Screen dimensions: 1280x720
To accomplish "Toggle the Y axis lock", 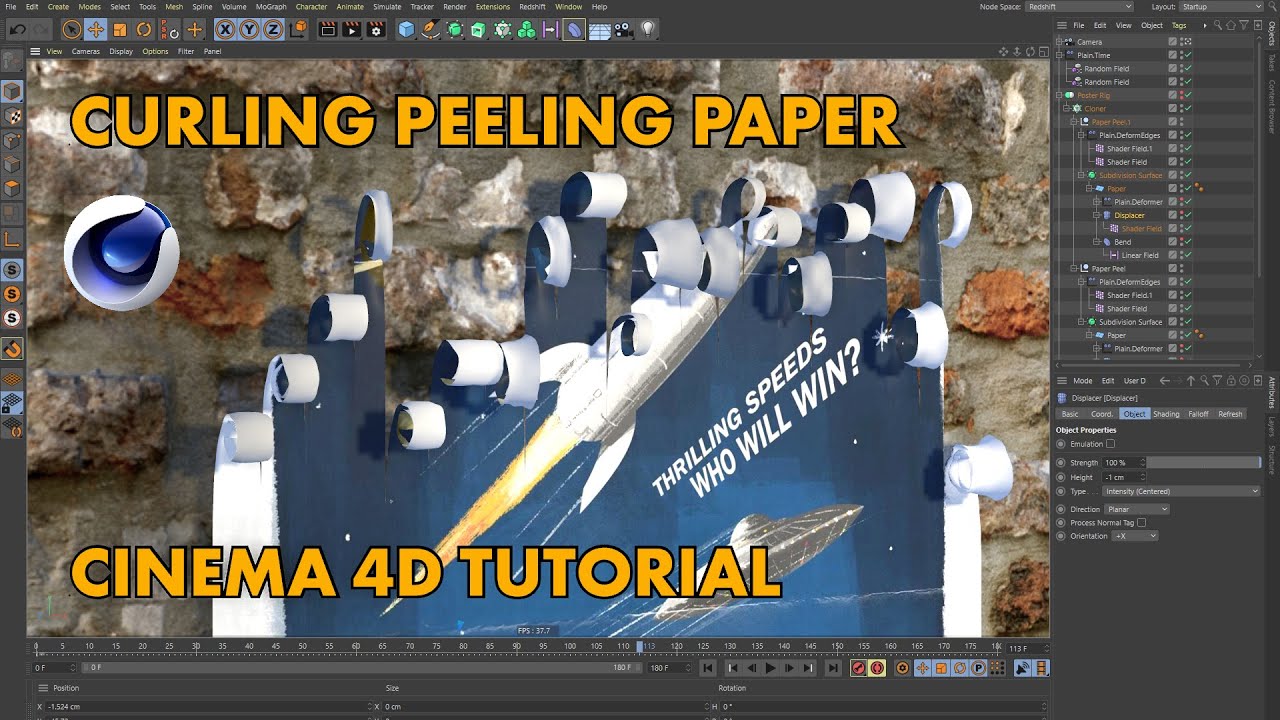I will [x=250, y=30].
